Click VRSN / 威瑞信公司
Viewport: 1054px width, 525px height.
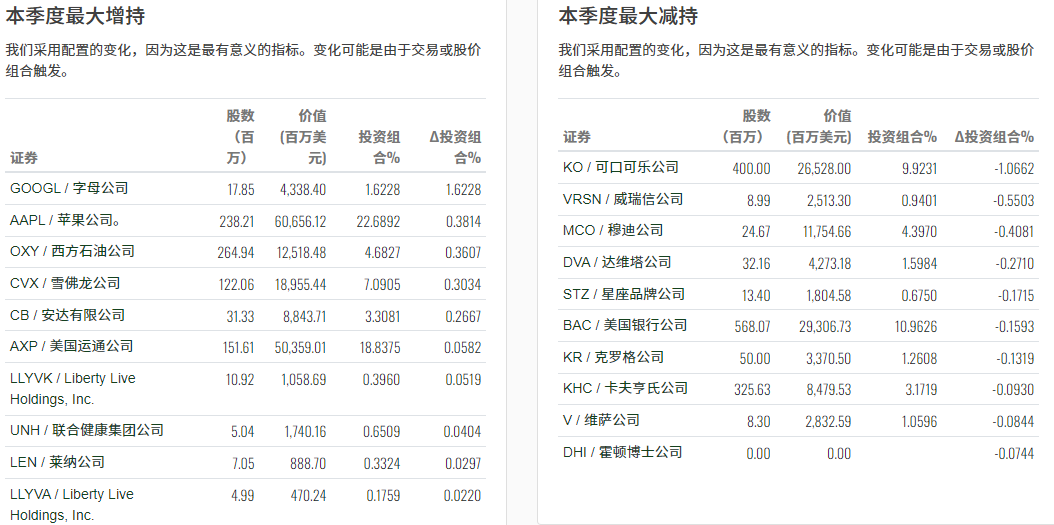point(622,199)
